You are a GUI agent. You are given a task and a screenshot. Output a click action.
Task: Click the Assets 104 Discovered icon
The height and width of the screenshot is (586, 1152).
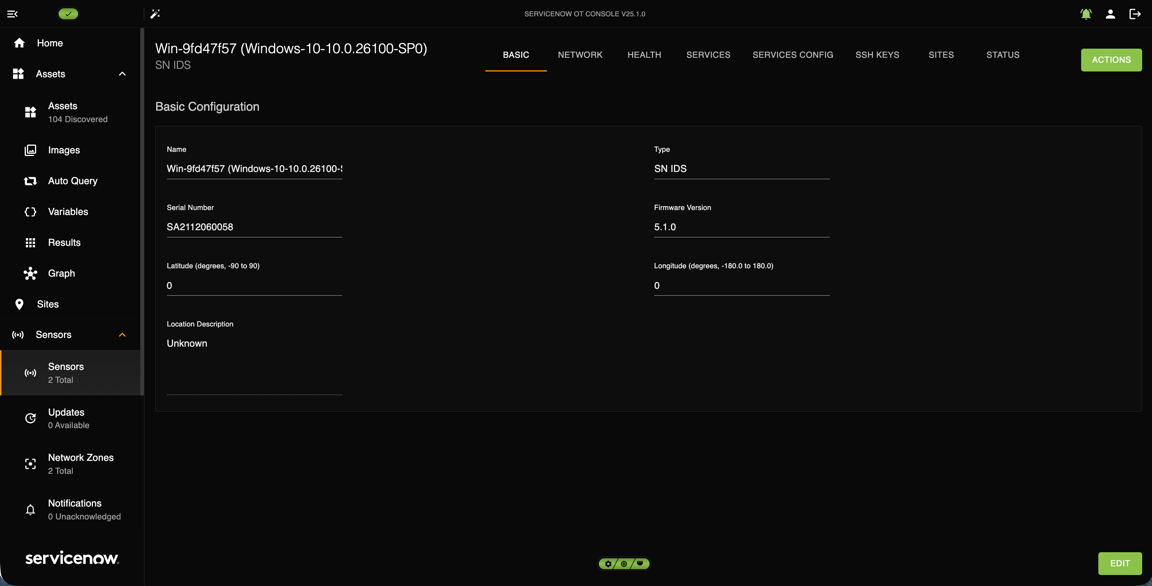30,112
